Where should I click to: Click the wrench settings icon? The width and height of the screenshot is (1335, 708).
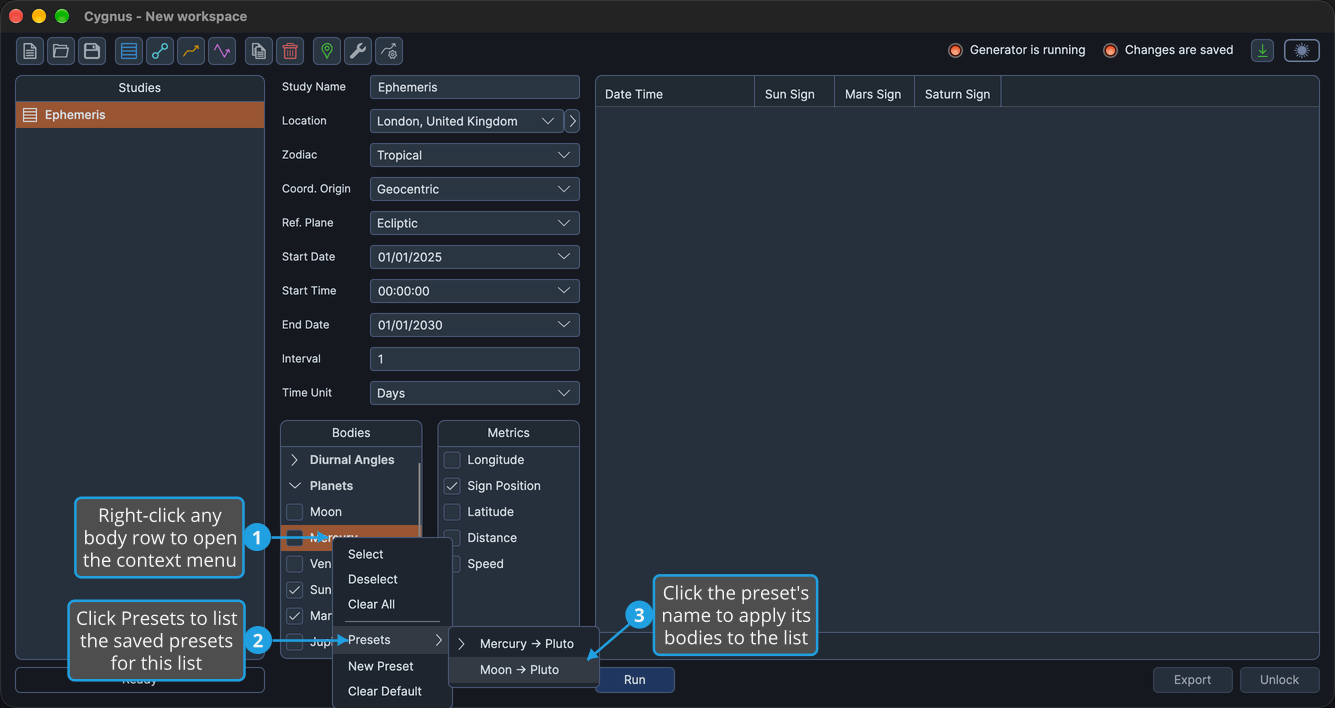click(x=358, y=51)
